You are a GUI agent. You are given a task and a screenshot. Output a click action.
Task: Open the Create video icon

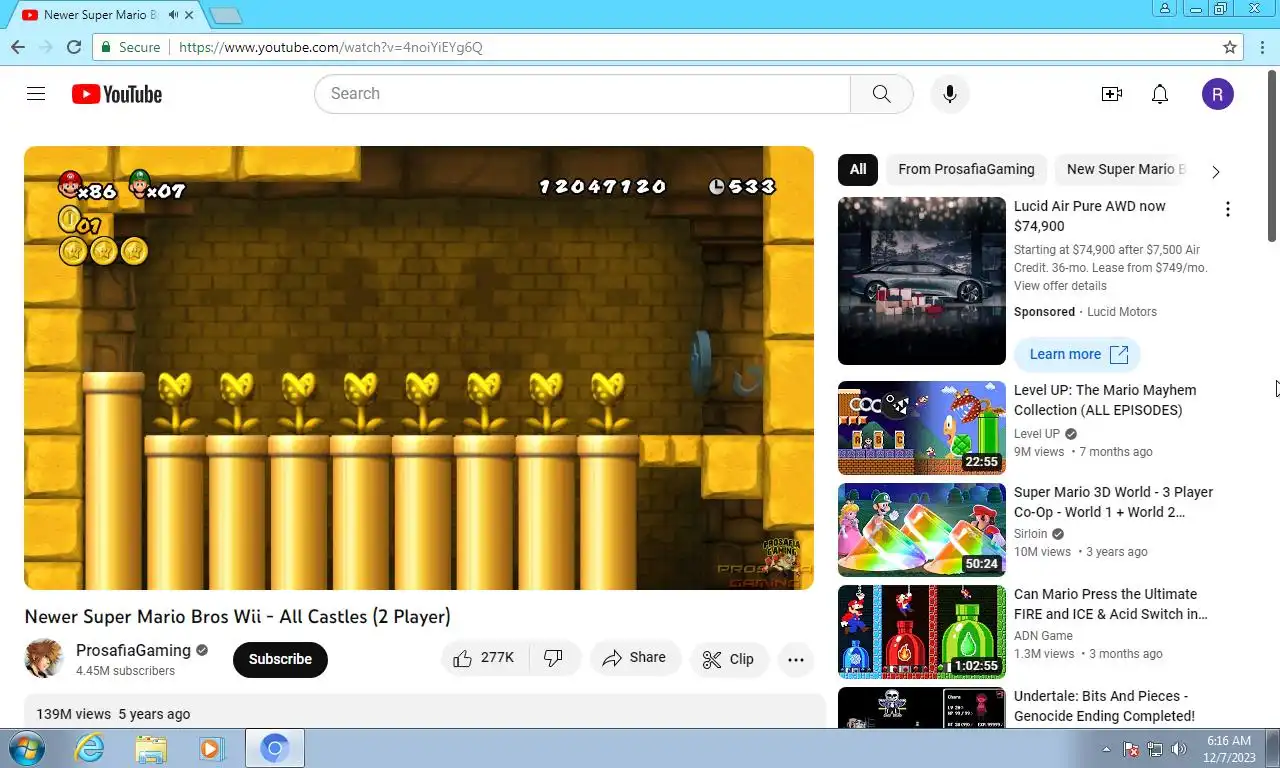point(1112,94)
